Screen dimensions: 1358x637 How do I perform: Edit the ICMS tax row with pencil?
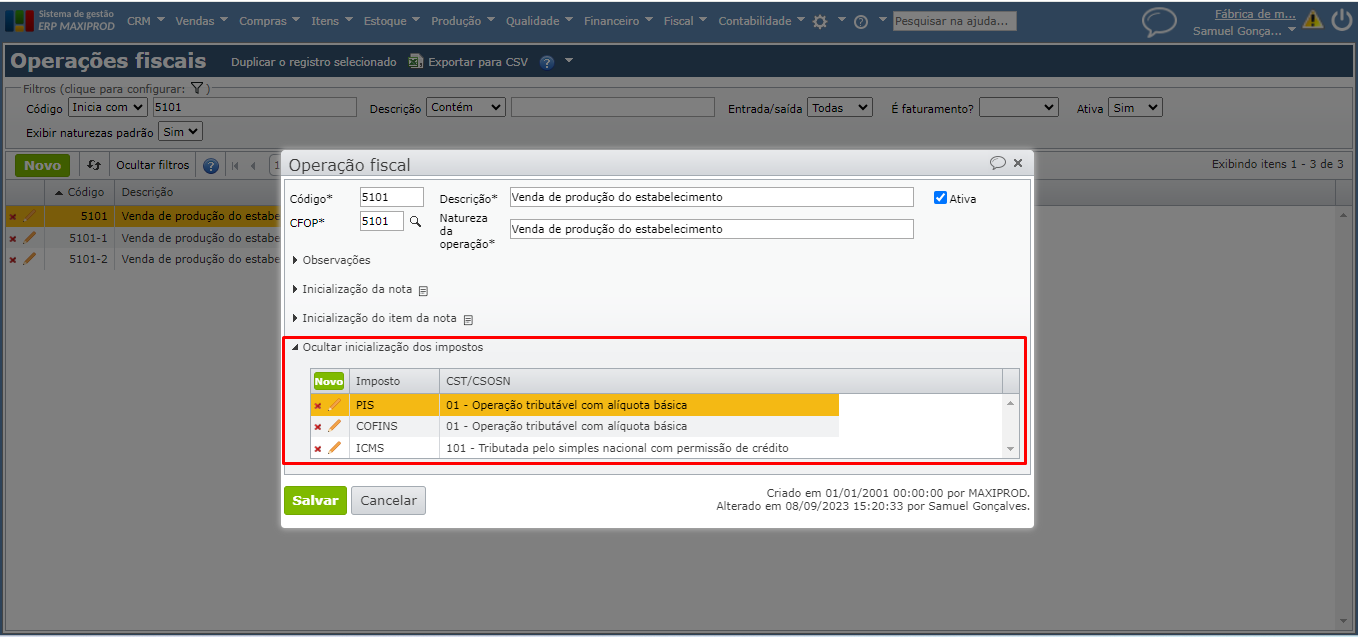pyautogui.click(x=335, y=448)
